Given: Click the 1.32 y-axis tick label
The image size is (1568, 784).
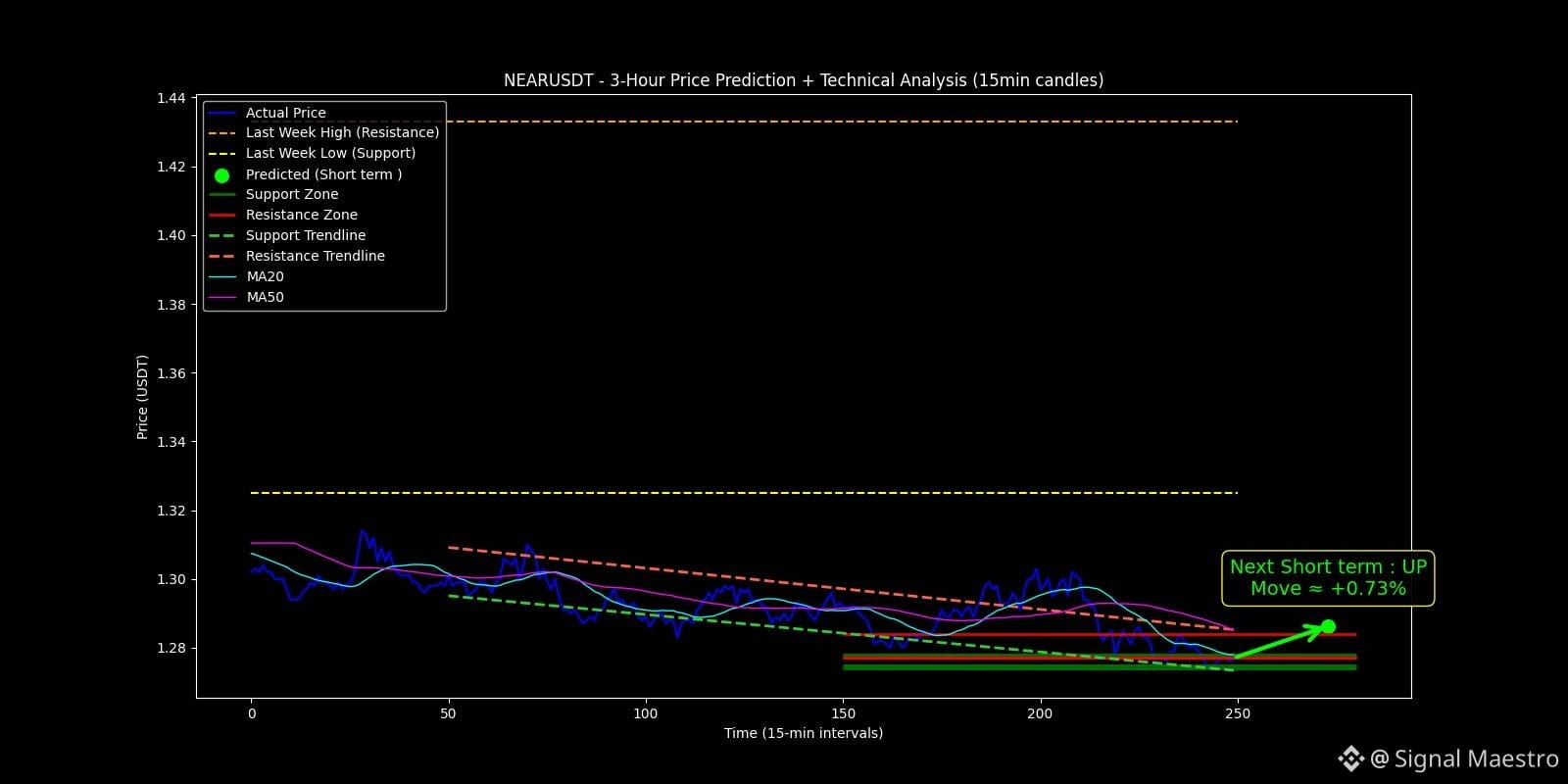Looking at the screenshot, I should coord(171,511).
